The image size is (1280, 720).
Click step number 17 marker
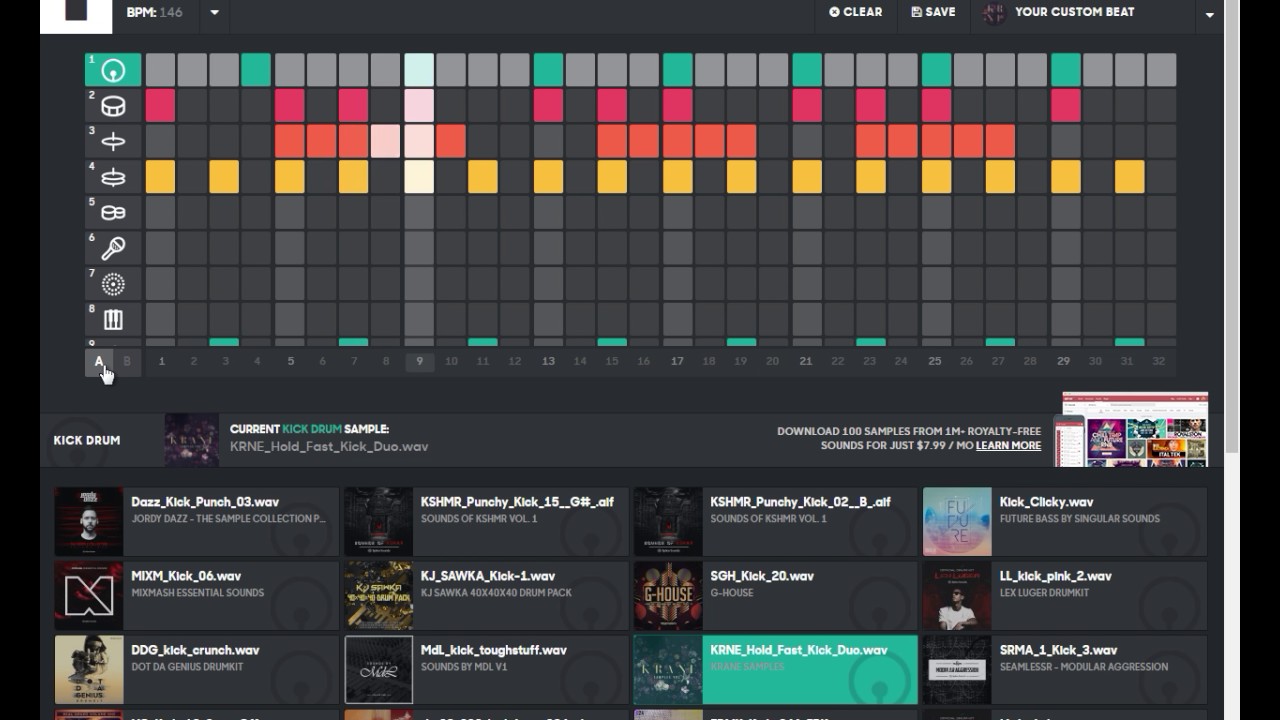(x=677, y=361)
